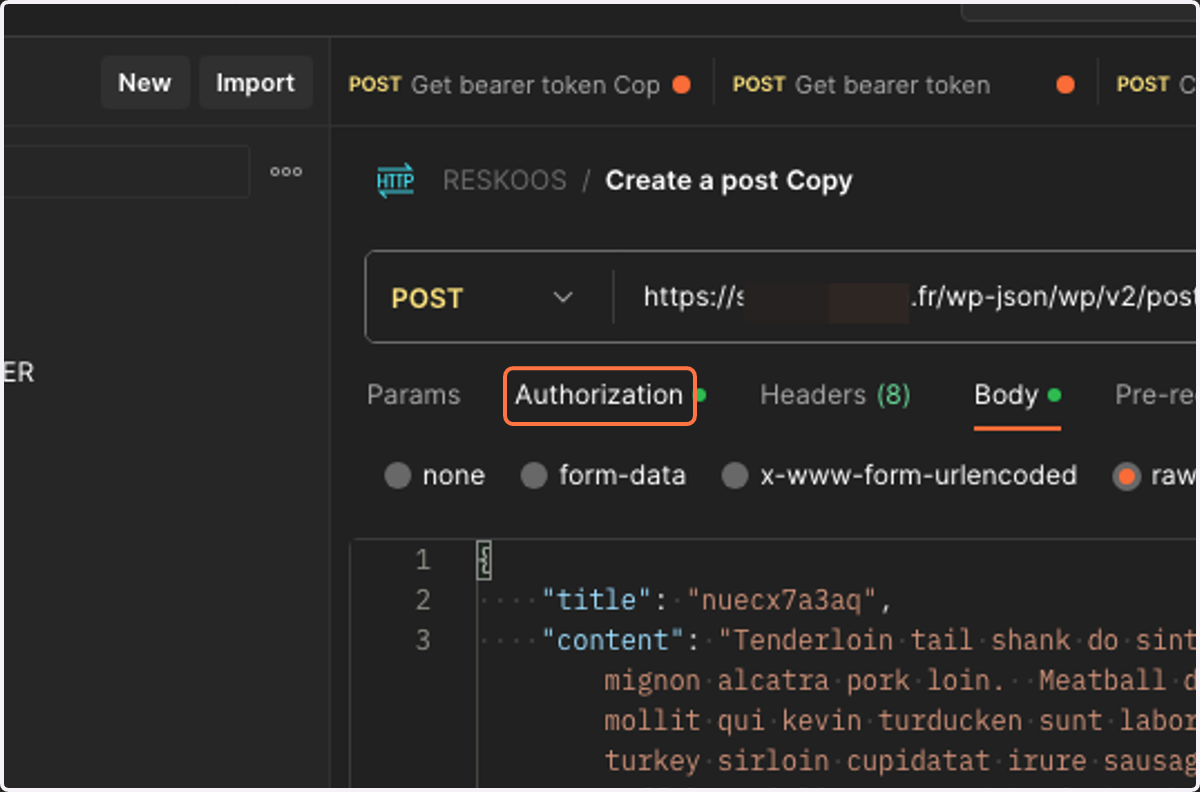Open the RESKOOS collection breadcrumb
This screenshot has height=792, width=1200.
[x=505, y=181]
